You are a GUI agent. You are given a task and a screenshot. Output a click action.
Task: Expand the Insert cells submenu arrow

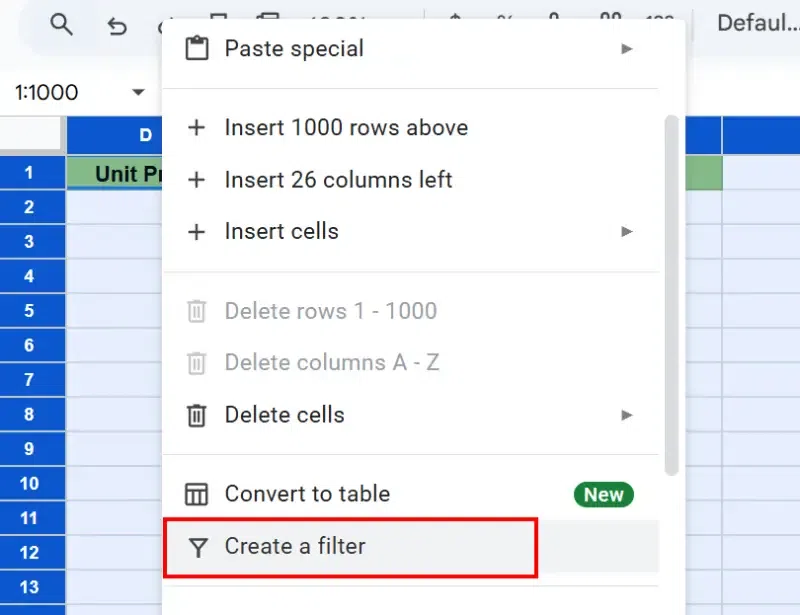click(627, 231)
